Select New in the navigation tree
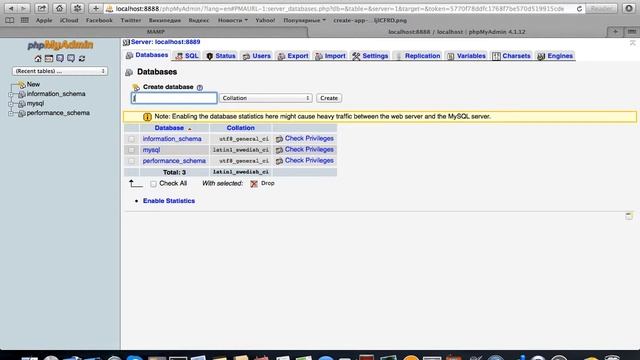 (33, 84)
